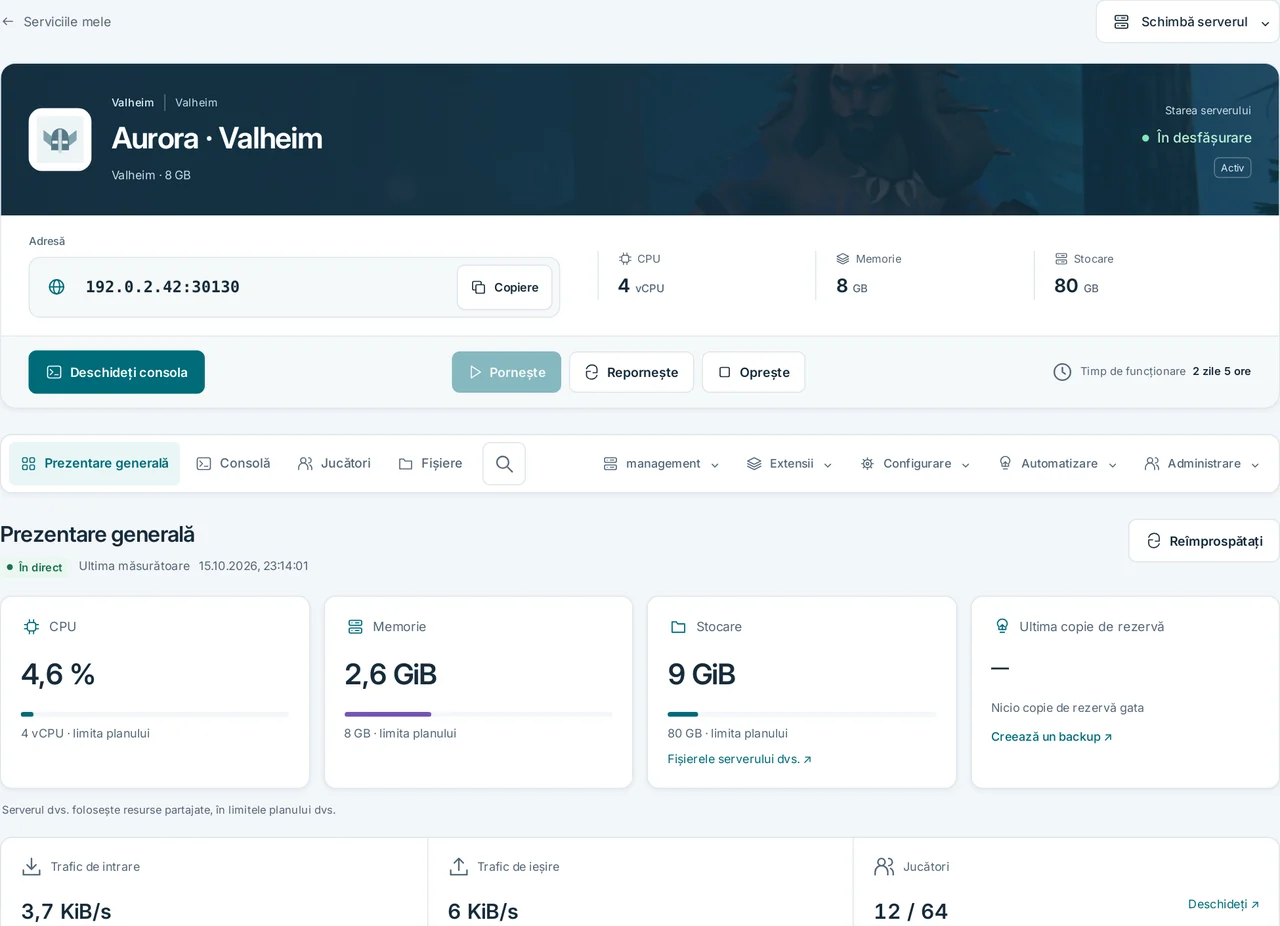Click the server address 192.0.2.42:30130 field
The width and height of the screenshot is (1280, 926).
click(x=294, y=287)
